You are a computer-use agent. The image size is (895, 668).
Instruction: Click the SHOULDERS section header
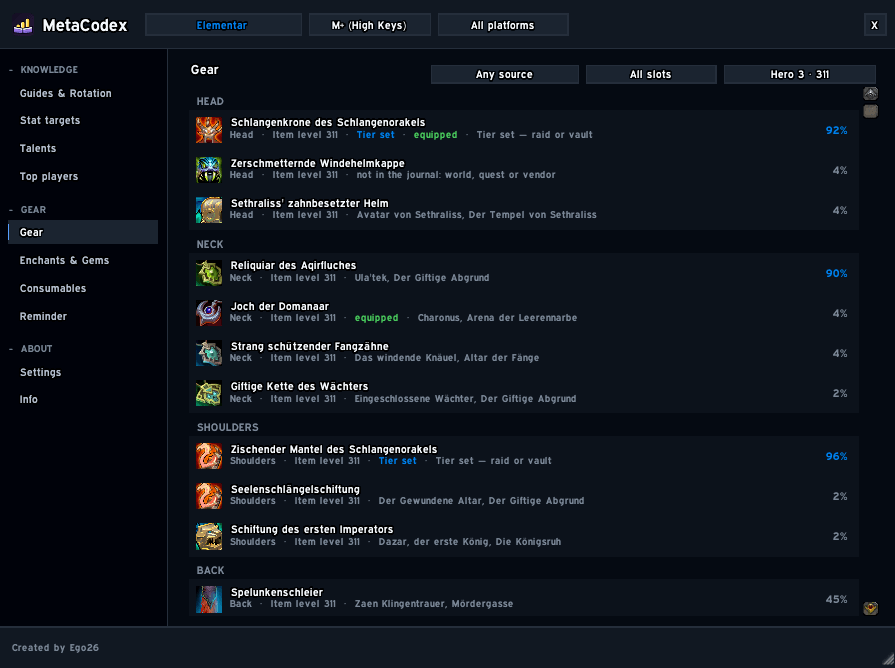228,428
